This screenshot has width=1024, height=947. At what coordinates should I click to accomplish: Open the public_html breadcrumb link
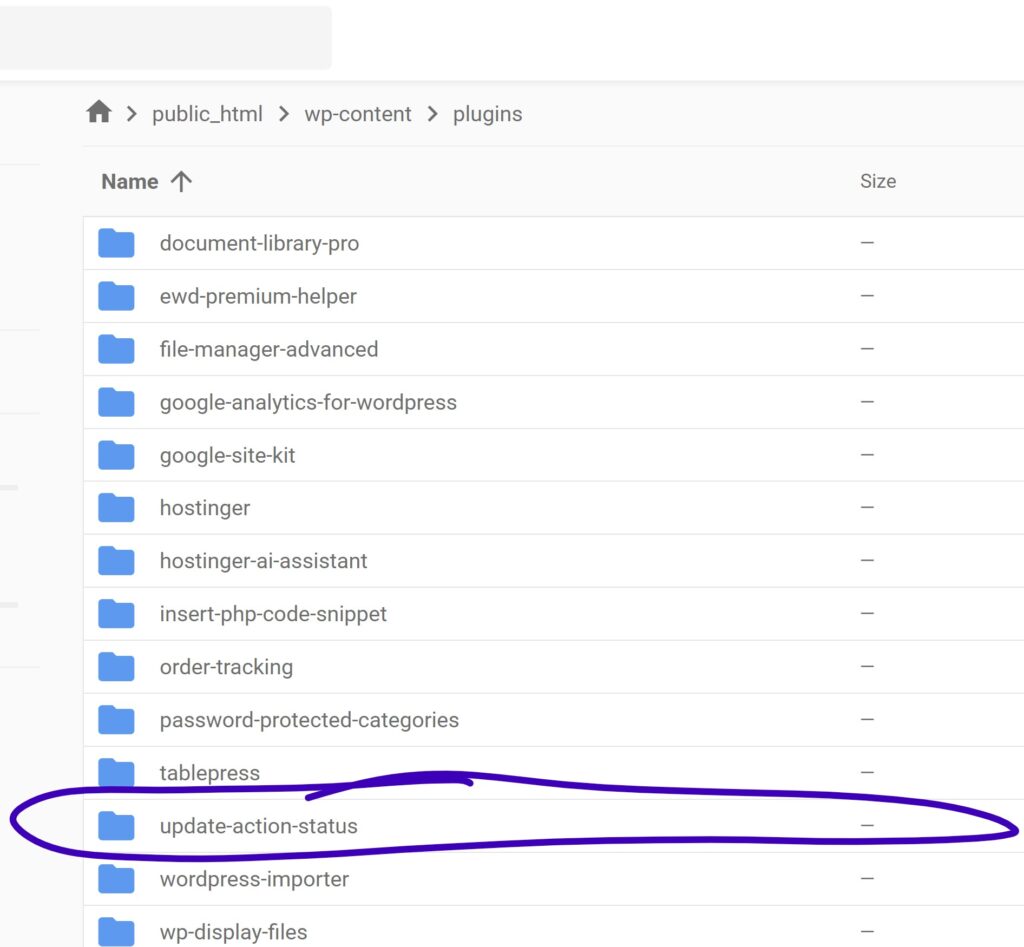point(207,114)
